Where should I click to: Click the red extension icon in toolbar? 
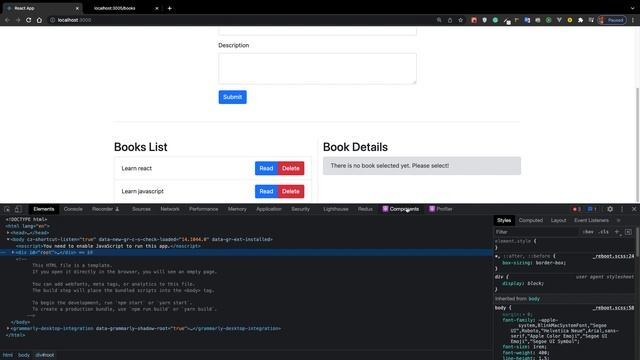click(x=474, y=20)
